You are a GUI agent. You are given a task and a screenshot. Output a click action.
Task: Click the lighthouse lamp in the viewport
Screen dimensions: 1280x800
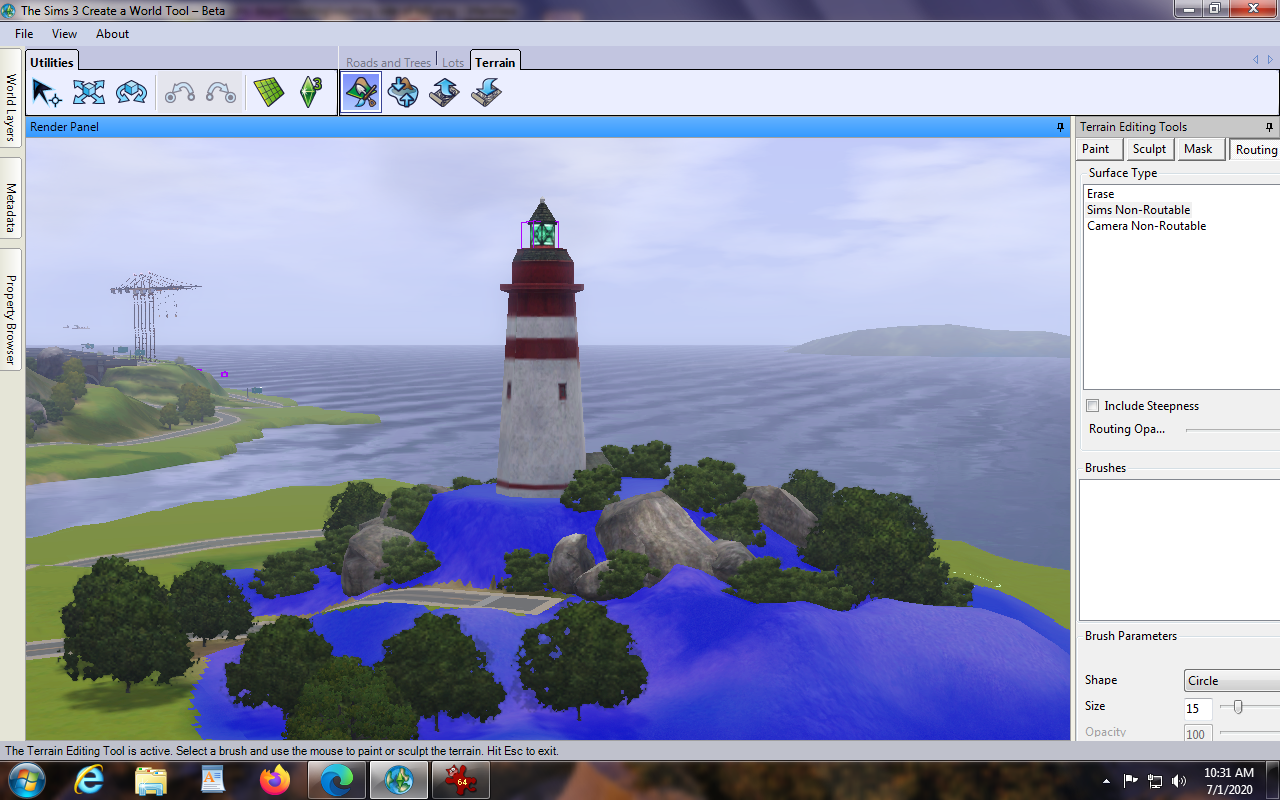[x=541, y=234]
